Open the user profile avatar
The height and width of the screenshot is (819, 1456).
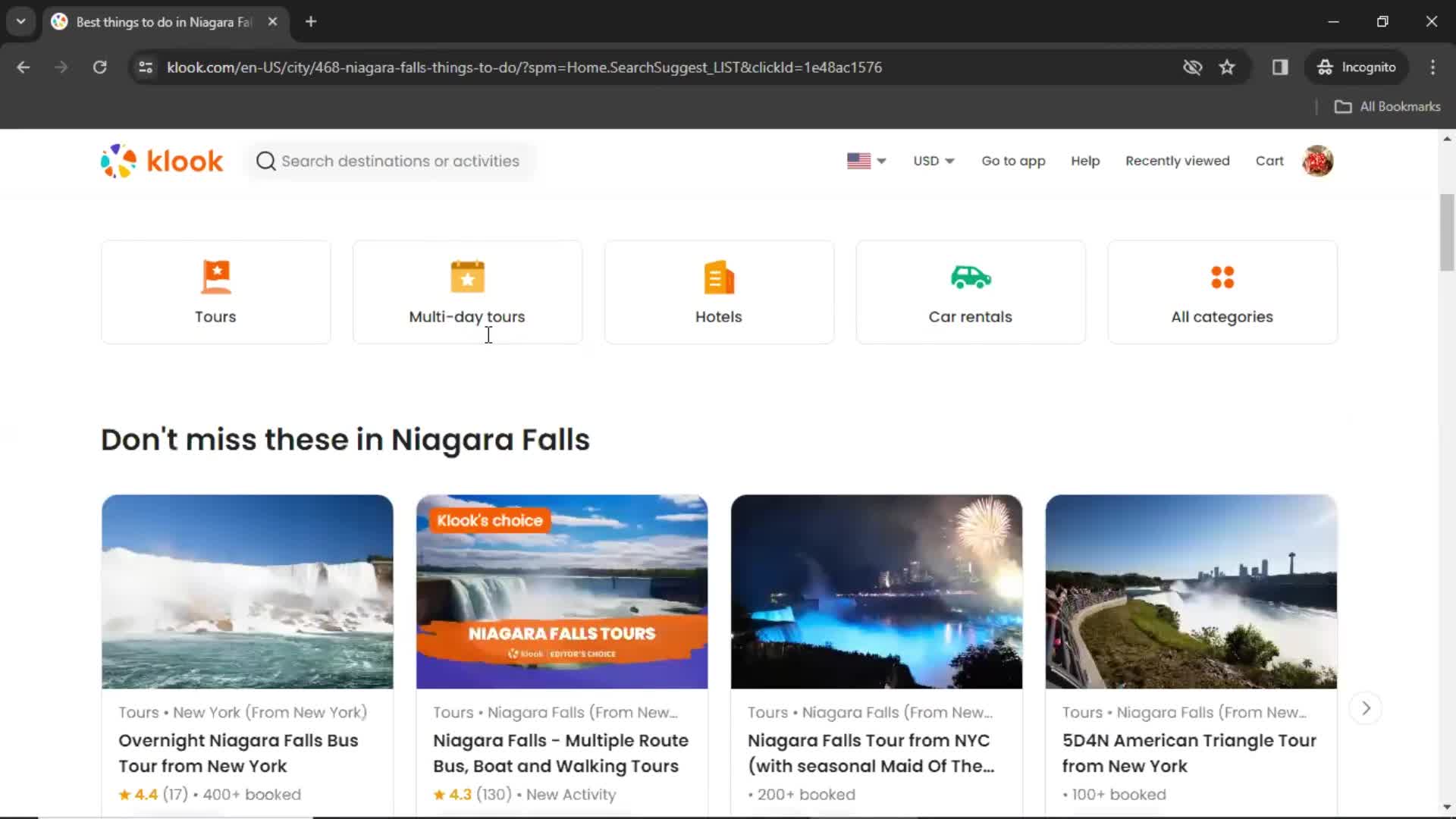point(1318,161)
